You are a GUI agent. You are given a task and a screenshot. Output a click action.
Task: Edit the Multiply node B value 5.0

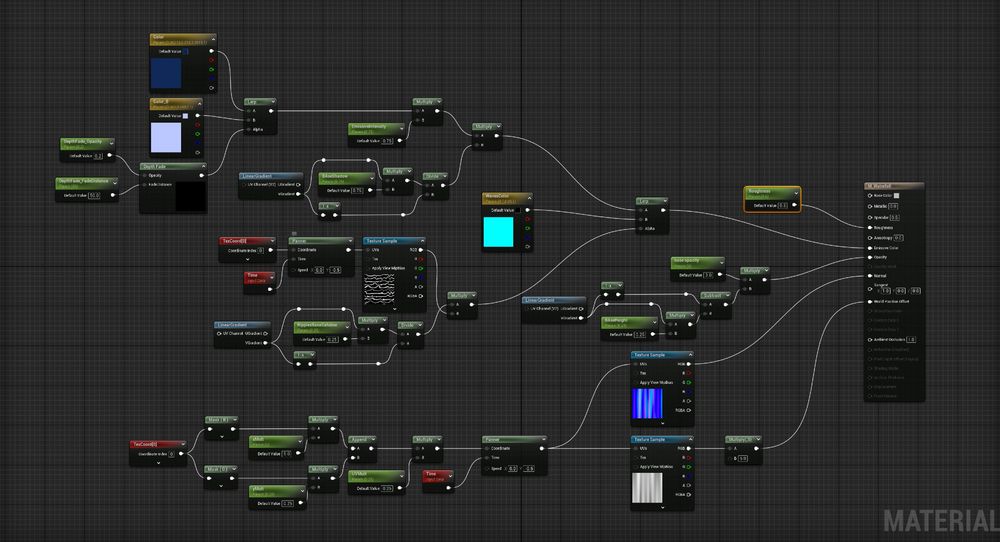[743, 458]
